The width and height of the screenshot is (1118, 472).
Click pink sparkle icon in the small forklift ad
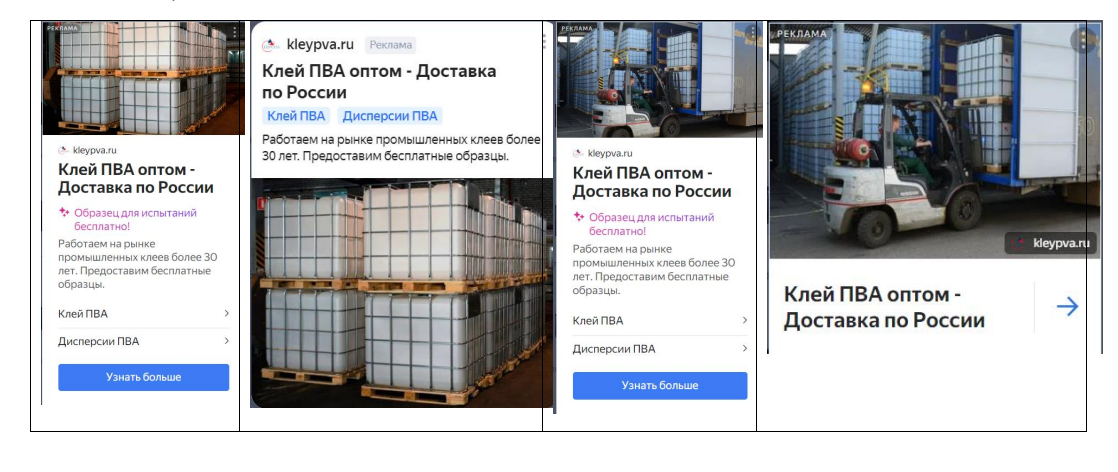(x=578, y=217)
